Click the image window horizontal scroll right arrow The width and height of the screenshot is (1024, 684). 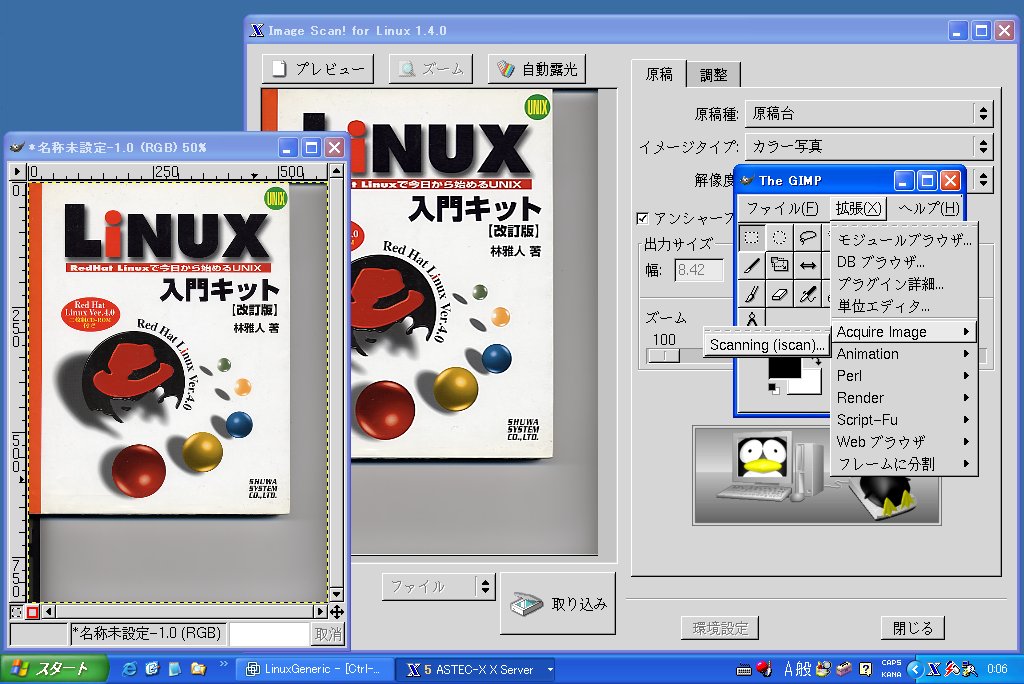point(320,611)
